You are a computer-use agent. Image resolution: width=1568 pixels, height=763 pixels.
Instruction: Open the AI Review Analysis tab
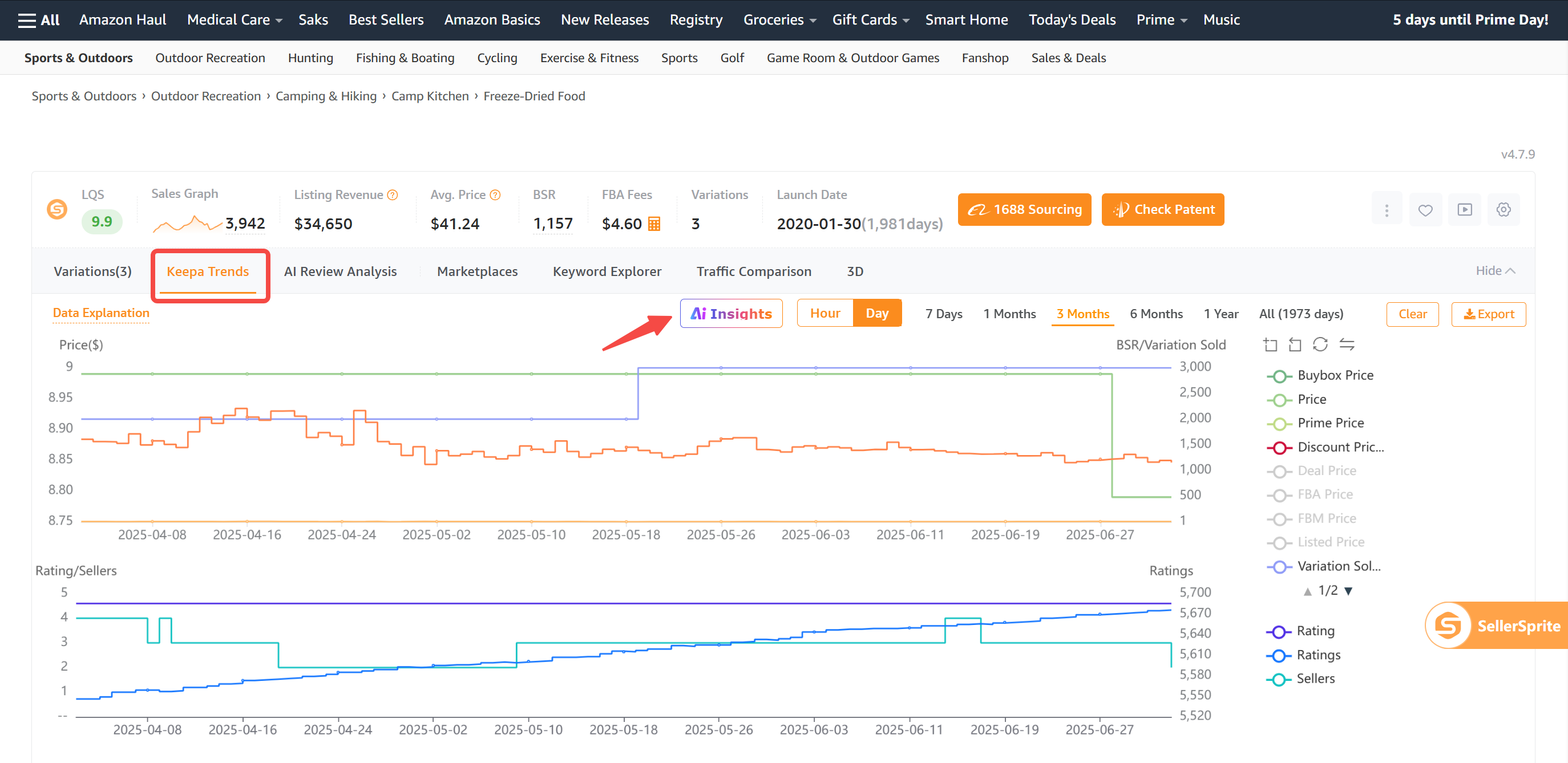(x=340, y=271)
